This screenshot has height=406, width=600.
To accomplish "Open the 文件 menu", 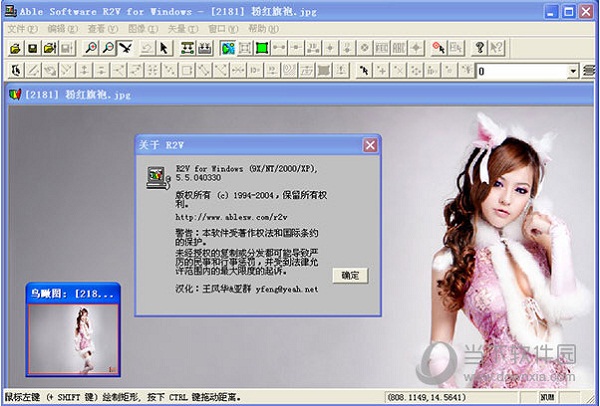I will pos(22,29).
